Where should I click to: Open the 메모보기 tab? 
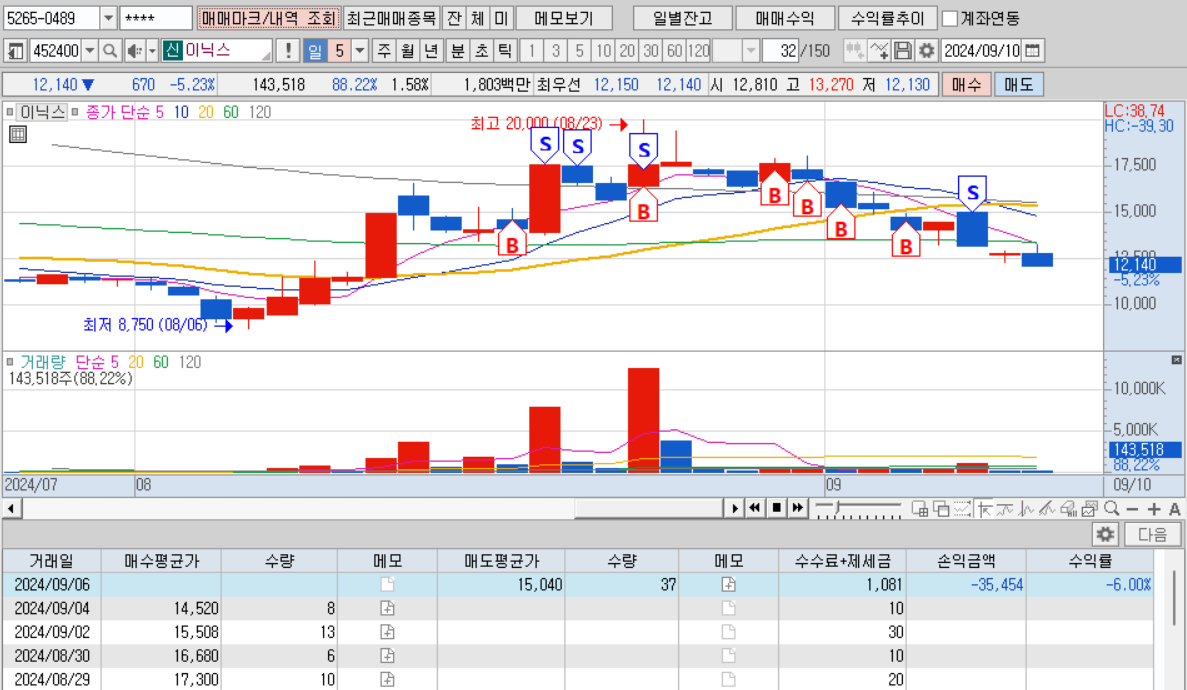[x=564, y=18]
